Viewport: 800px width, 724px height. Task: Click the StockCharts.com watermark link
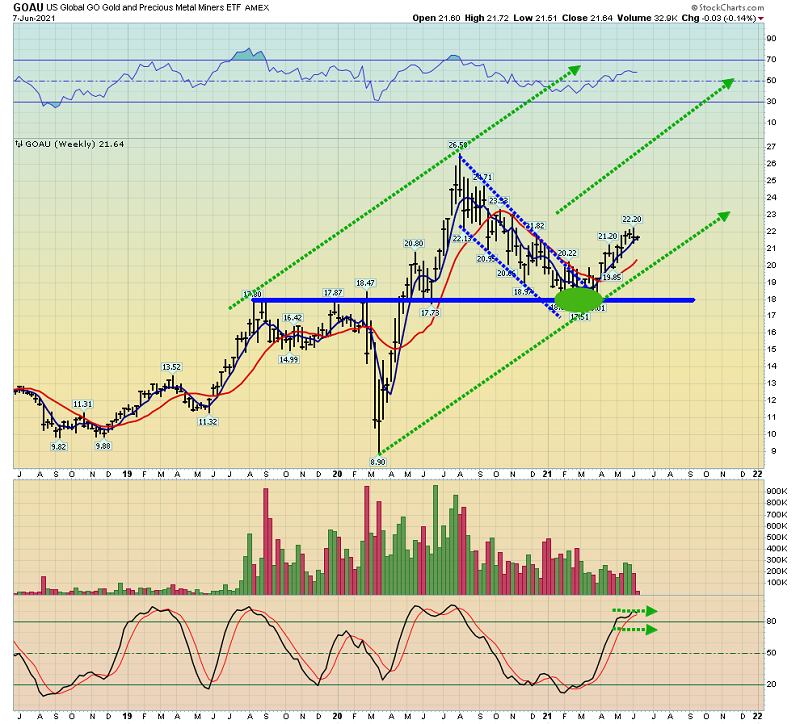pyautogui.click(x=728, y=7)
